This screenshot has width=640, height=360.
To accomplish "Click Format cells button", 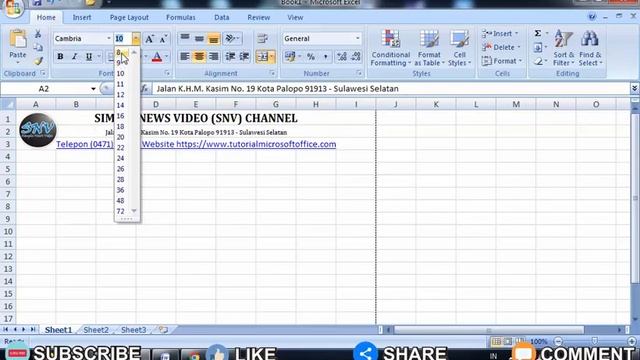I will click(502, 61).
